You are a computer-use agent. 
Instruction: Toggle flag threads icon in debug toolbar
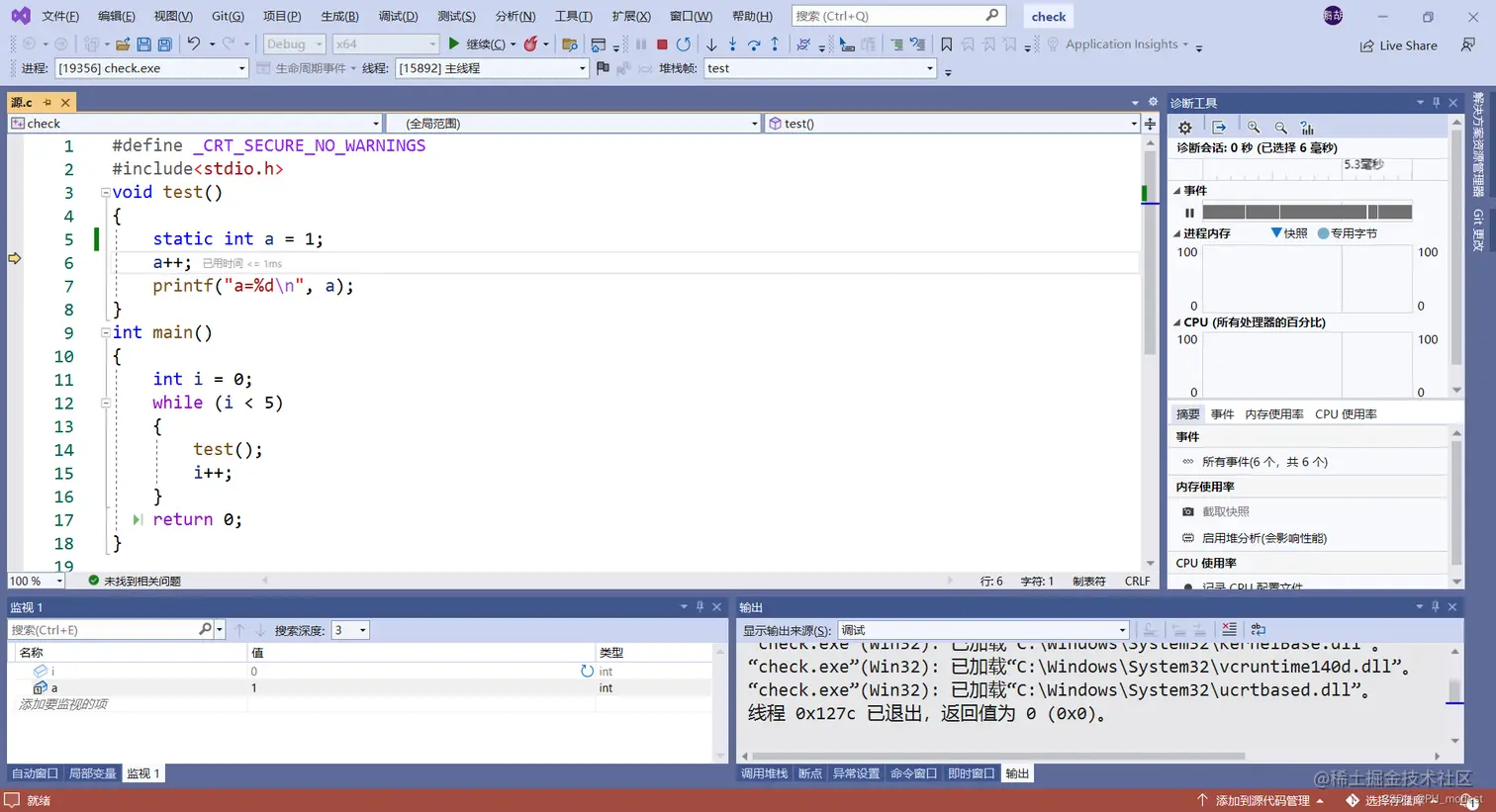603,68
